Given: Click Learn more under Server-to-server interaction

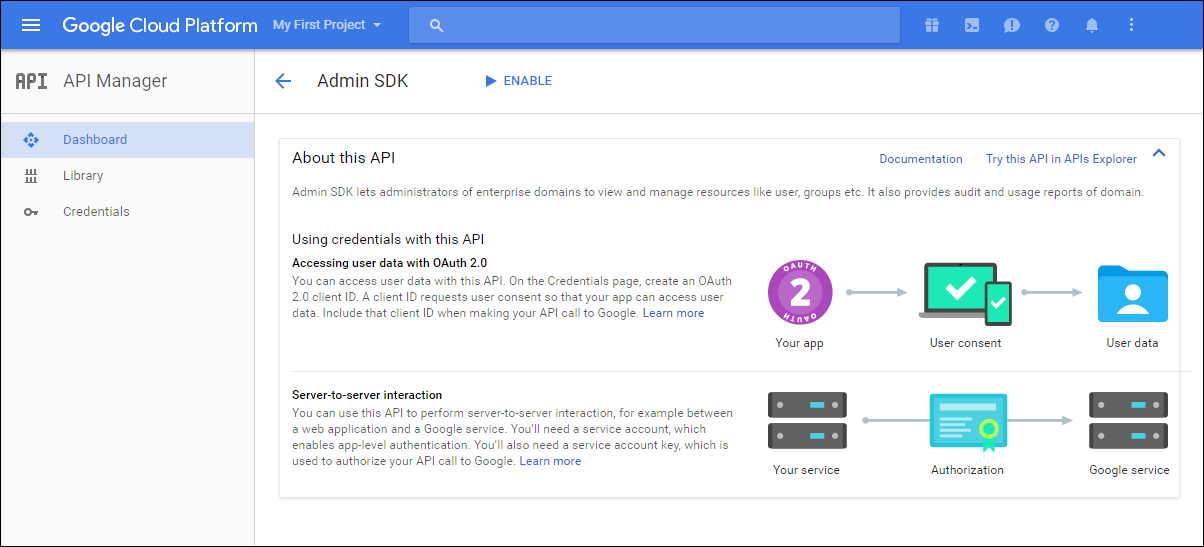Looking at the screenshot, I should [x=550, y=461].
